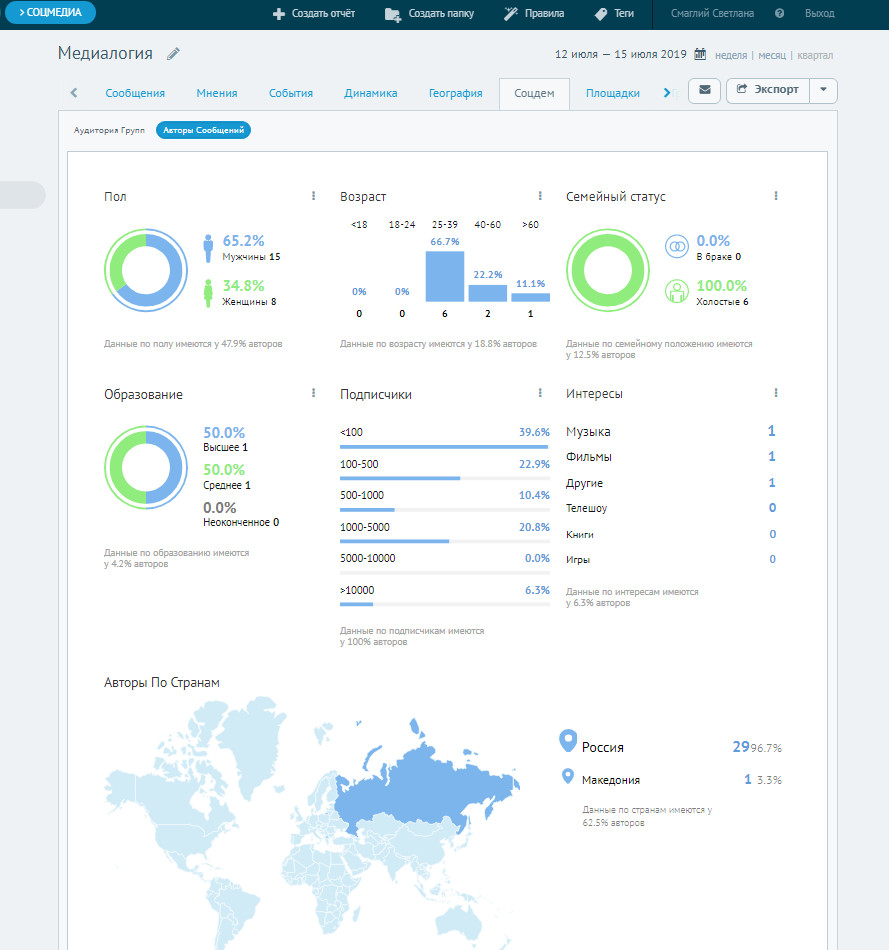
Task: Open the three-dot menu for Интересы widget
Action: (x=775, y=394)
